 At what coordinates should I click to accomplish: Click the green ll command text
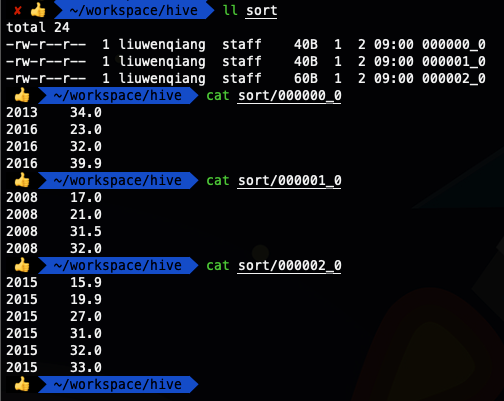[230, 10]
